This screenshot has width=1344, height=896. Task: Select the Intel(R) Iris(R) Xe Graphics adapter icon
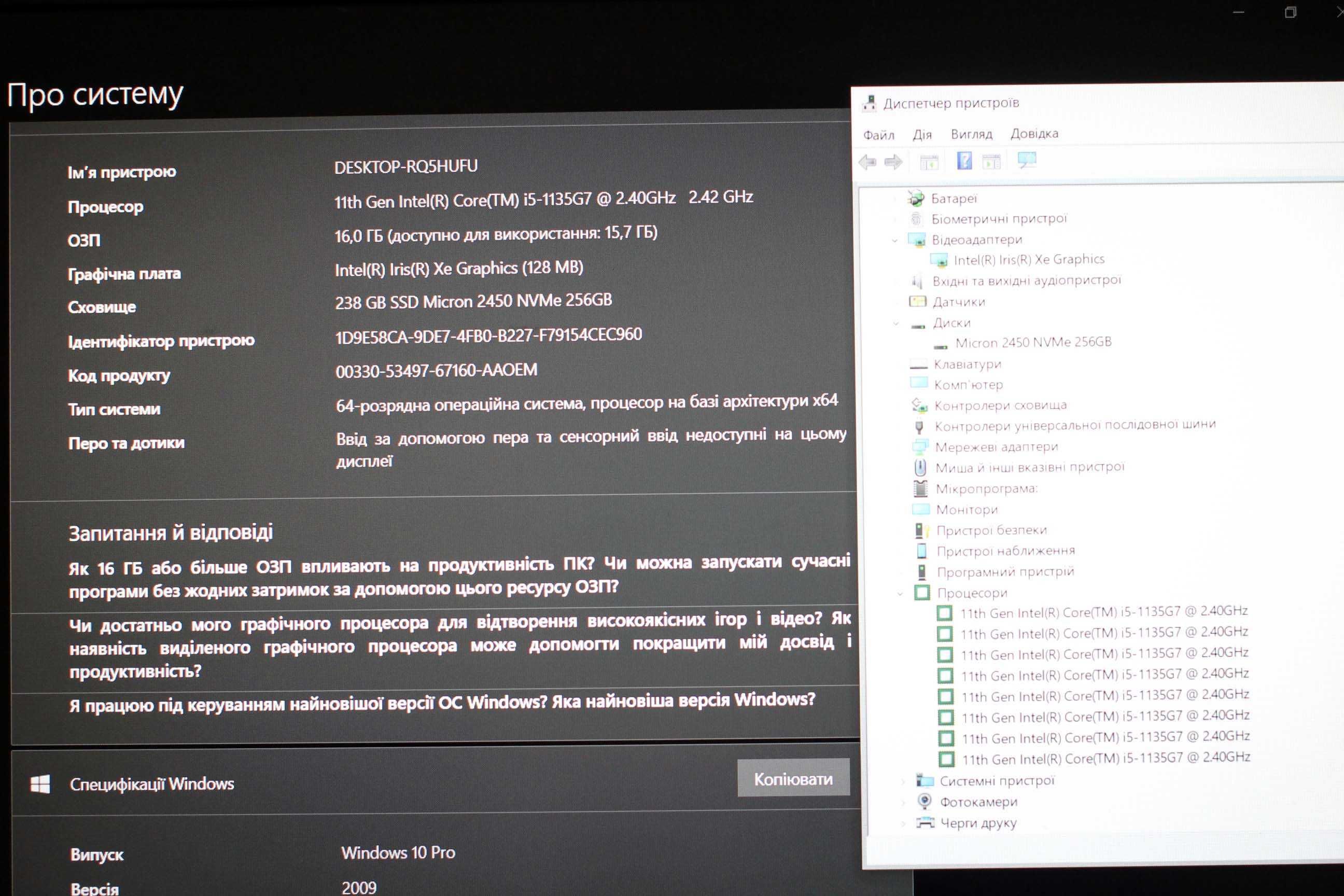940,261
